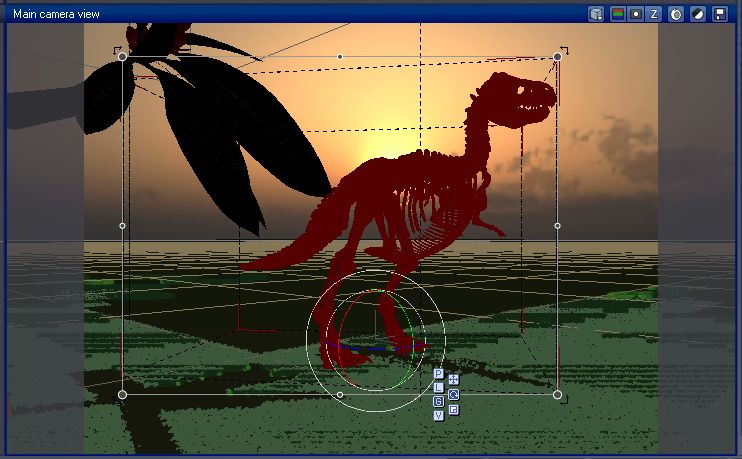This screenshot has width=742, height=459.
Task: Click the bottom-right rotation corner arrow
Action: click(564, 400)
